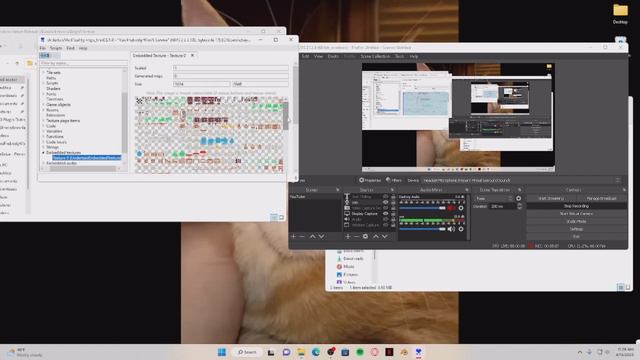Viewport: 640px width, 360px height.
Task: Toggle visibility of Audio source
Action: click(385, 219)
